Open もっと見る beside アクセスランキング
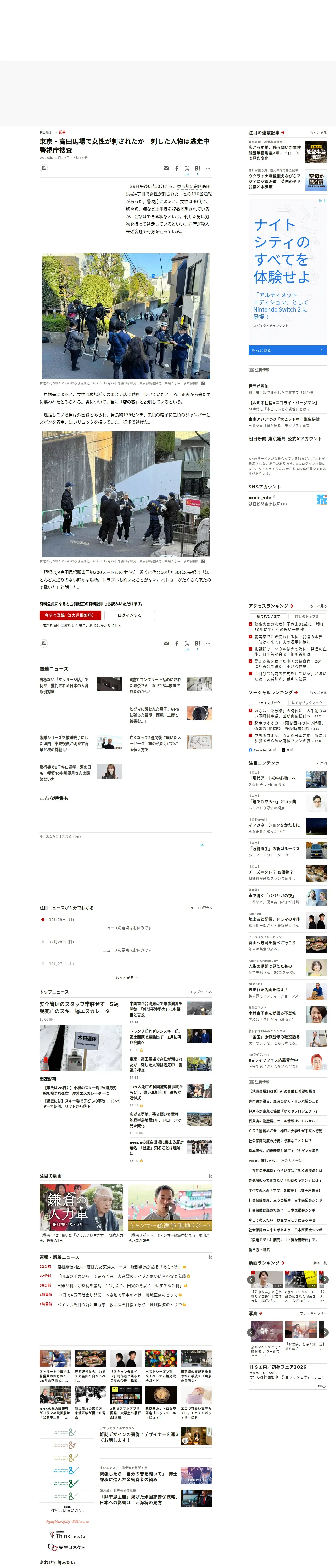 click(x=318, y=606)
